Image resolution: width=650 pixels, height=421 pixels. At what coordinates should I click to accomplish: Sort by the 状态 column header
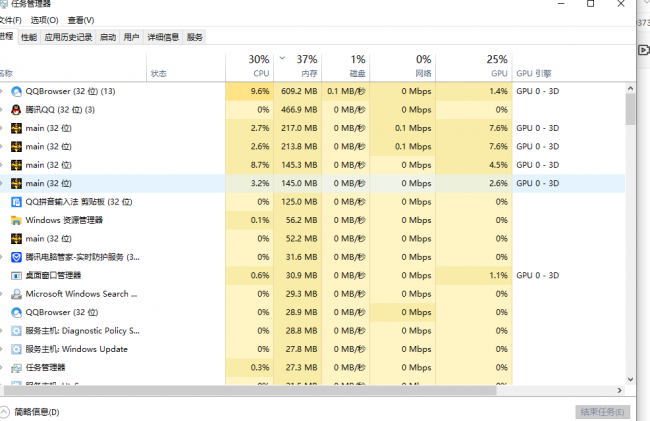coord(186,67)
